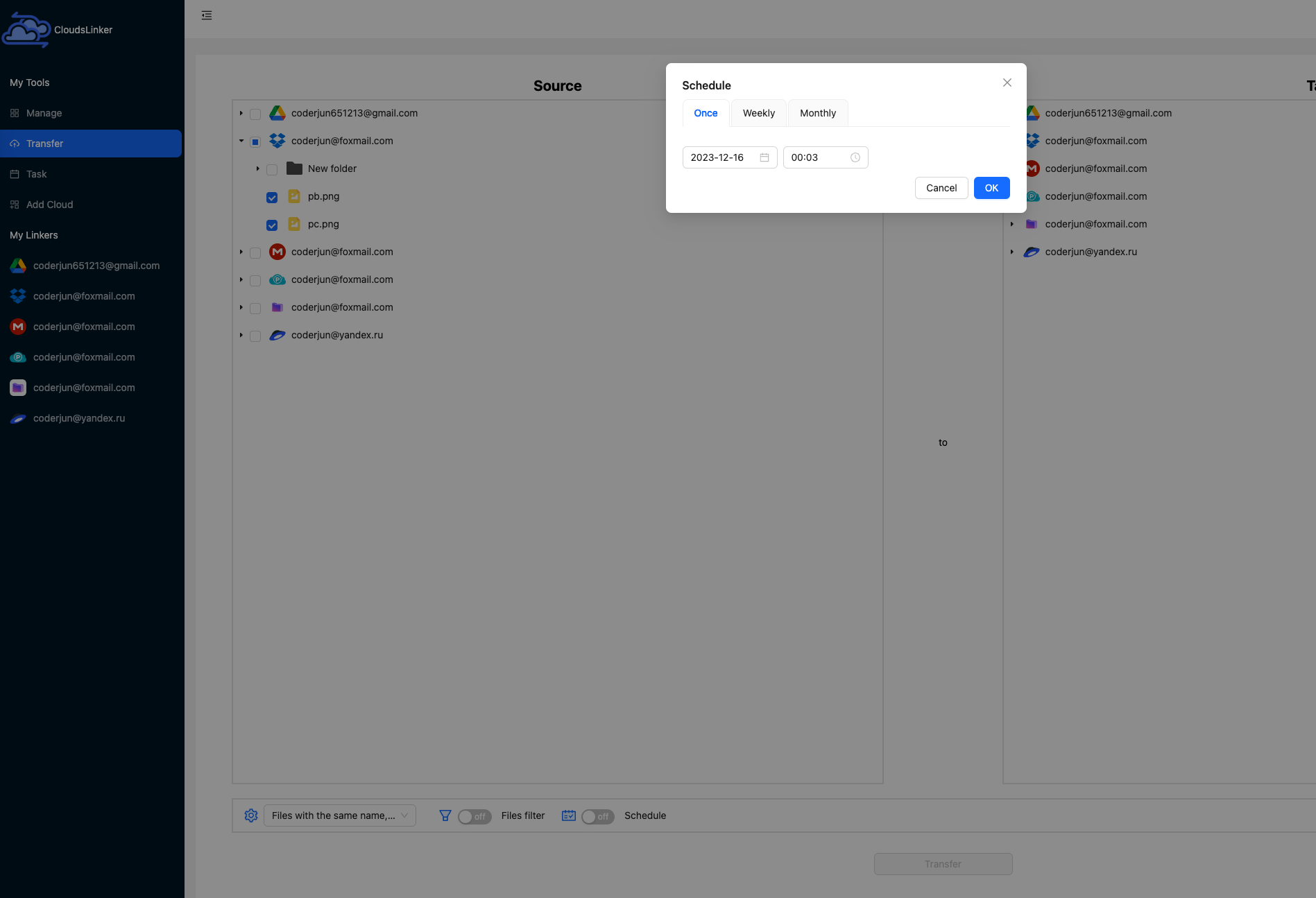This screenshot has width=1316, height=898.
Task: Expand gmail account in Source tree
Action: [x=241, y=113]
